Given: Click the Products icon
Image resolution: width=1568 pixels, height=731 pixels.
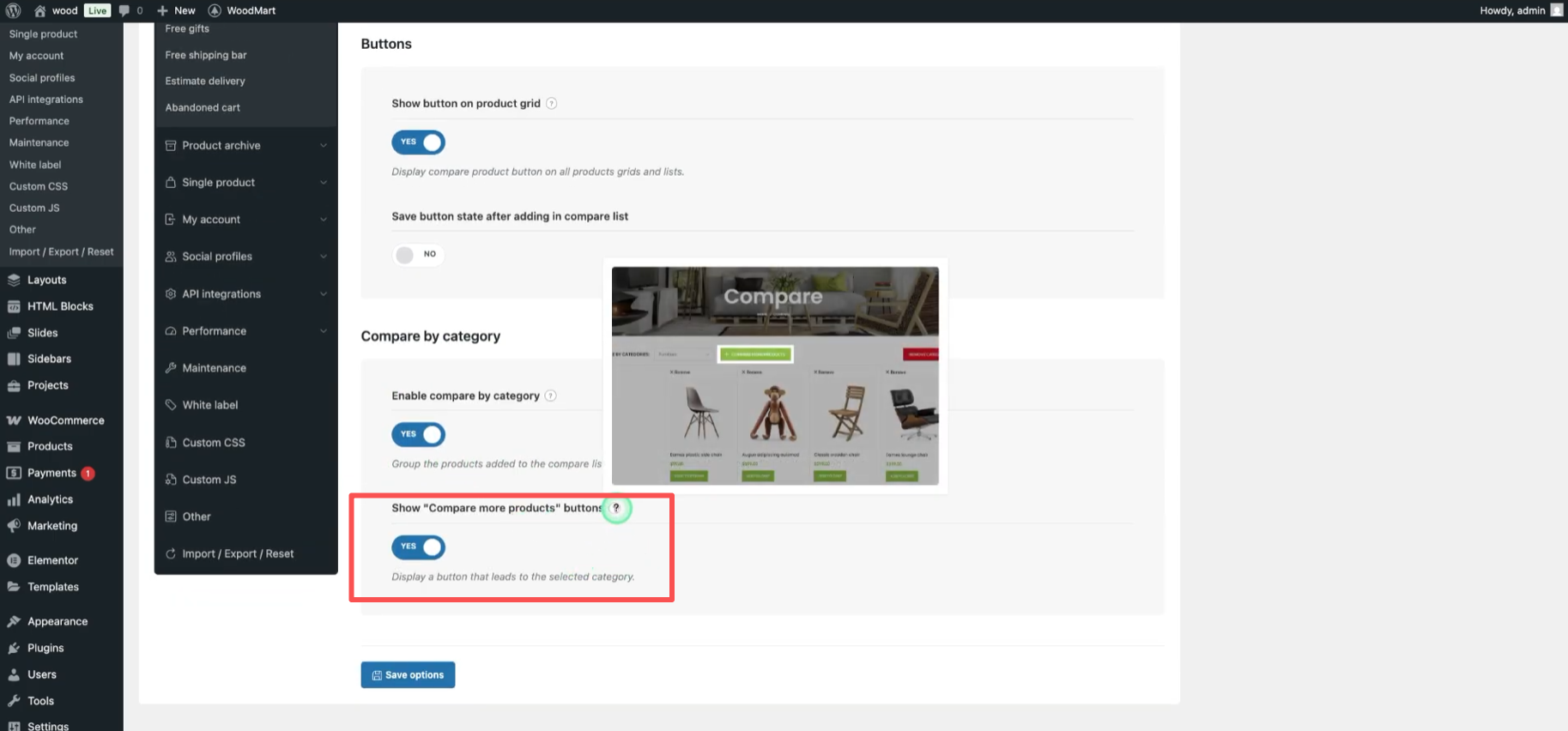Looking at the screenshot, I should coord(14,446).
